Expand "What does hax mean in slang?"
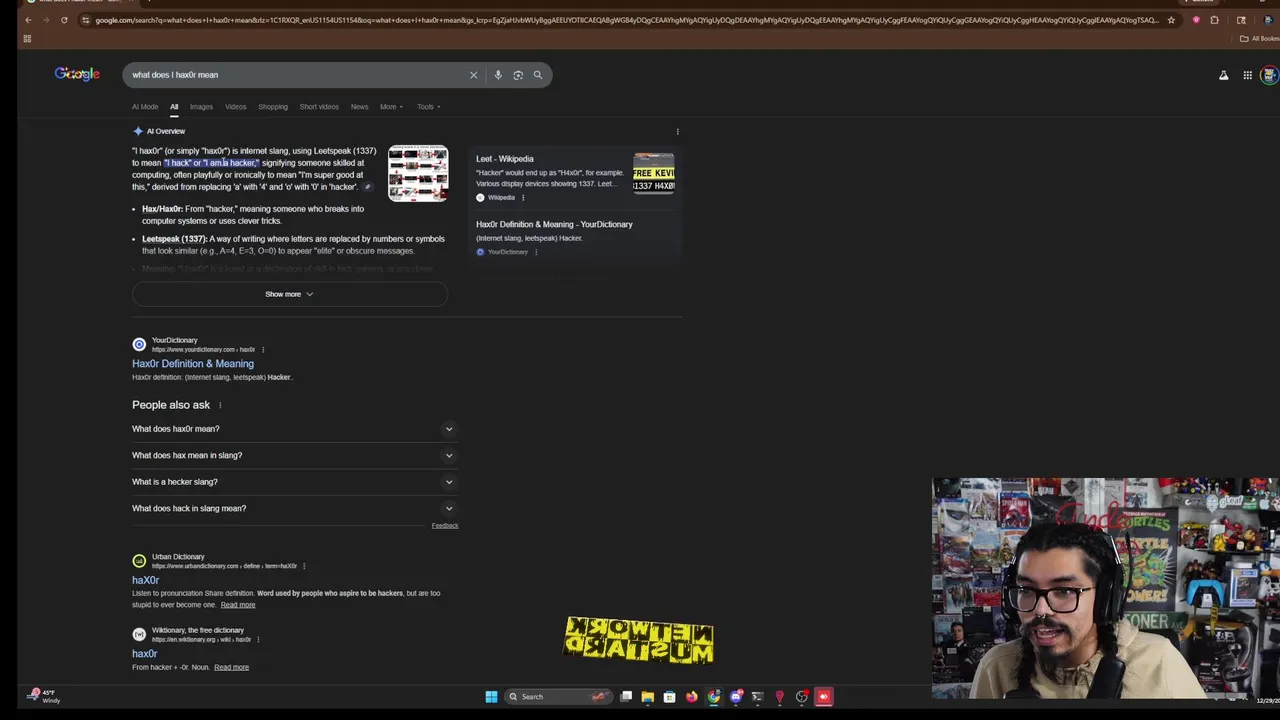This screenshot has width=1280, height=720. click(x=294, y=455)
